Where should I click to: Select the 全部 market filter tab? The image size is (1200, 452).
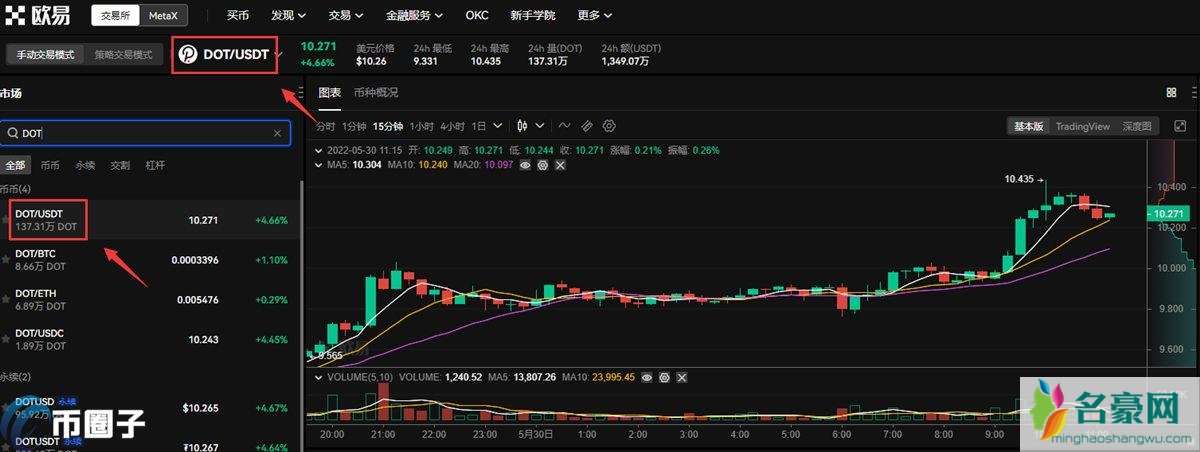click(15, 165)
